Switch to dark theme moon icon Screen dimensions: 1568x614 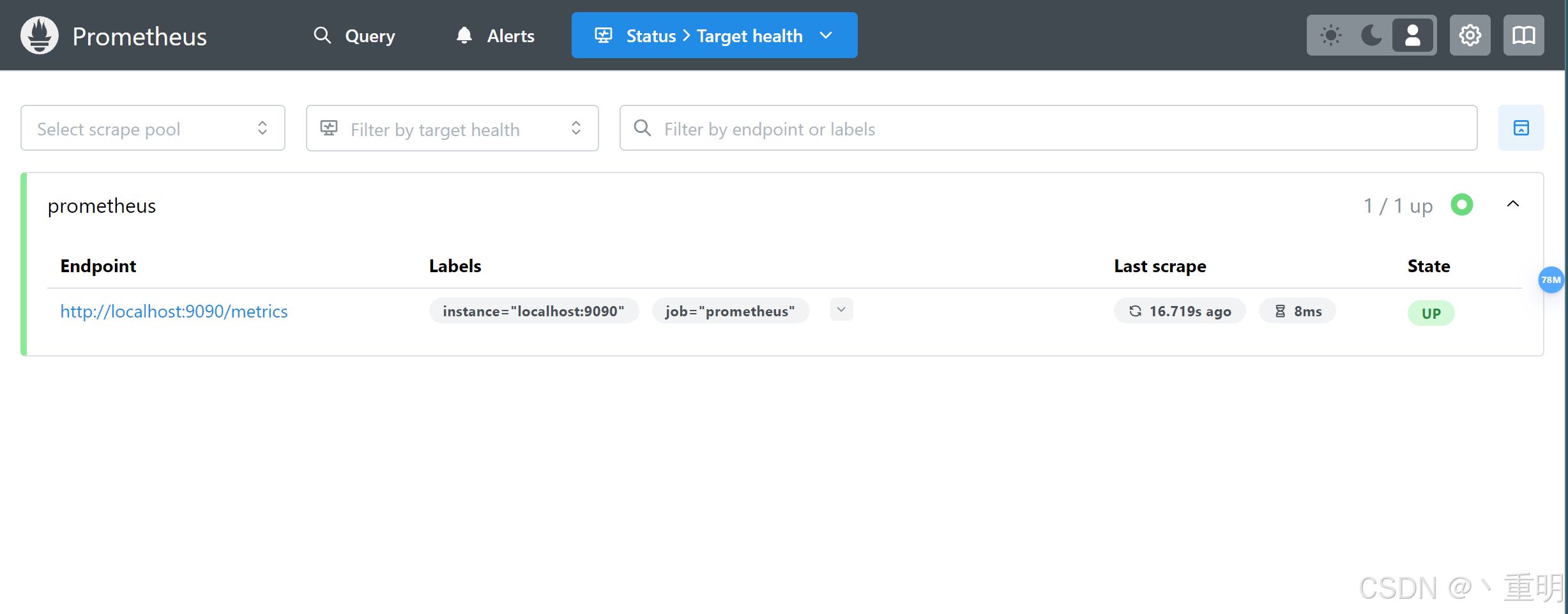pyautogui.click(x=1372, y=35)
